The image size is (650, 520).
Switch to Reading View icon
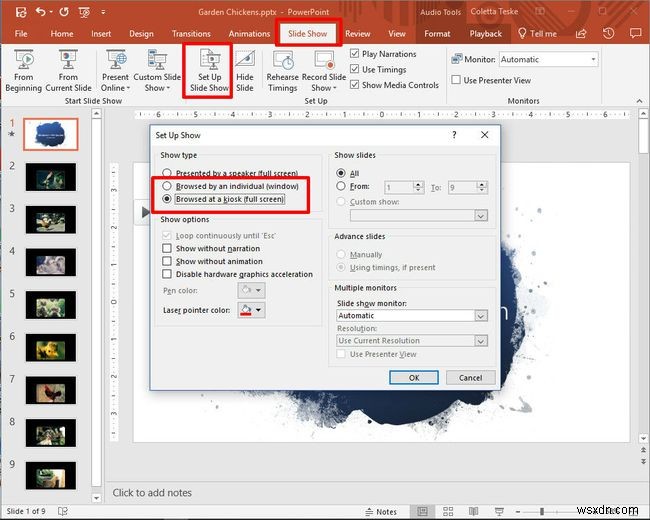pyautogui.click(x=473, y=511)
